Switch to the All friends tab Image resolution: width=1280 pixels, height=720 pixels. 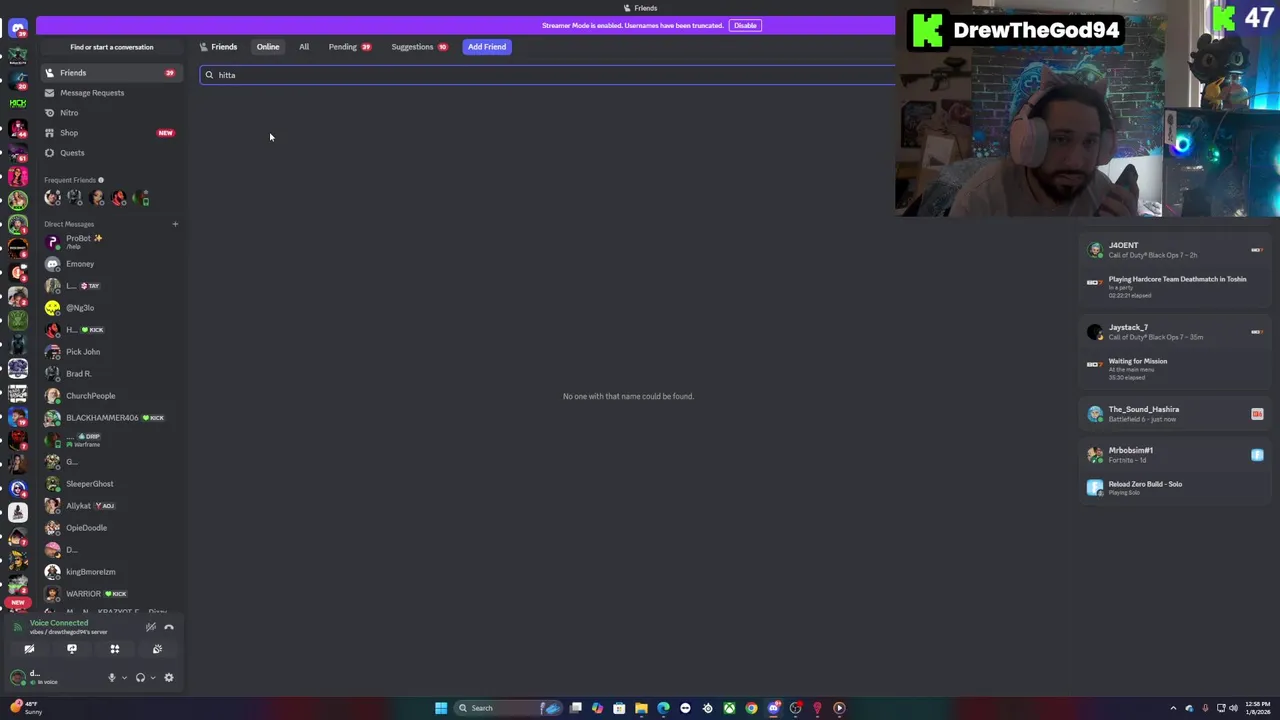point(304,47)
